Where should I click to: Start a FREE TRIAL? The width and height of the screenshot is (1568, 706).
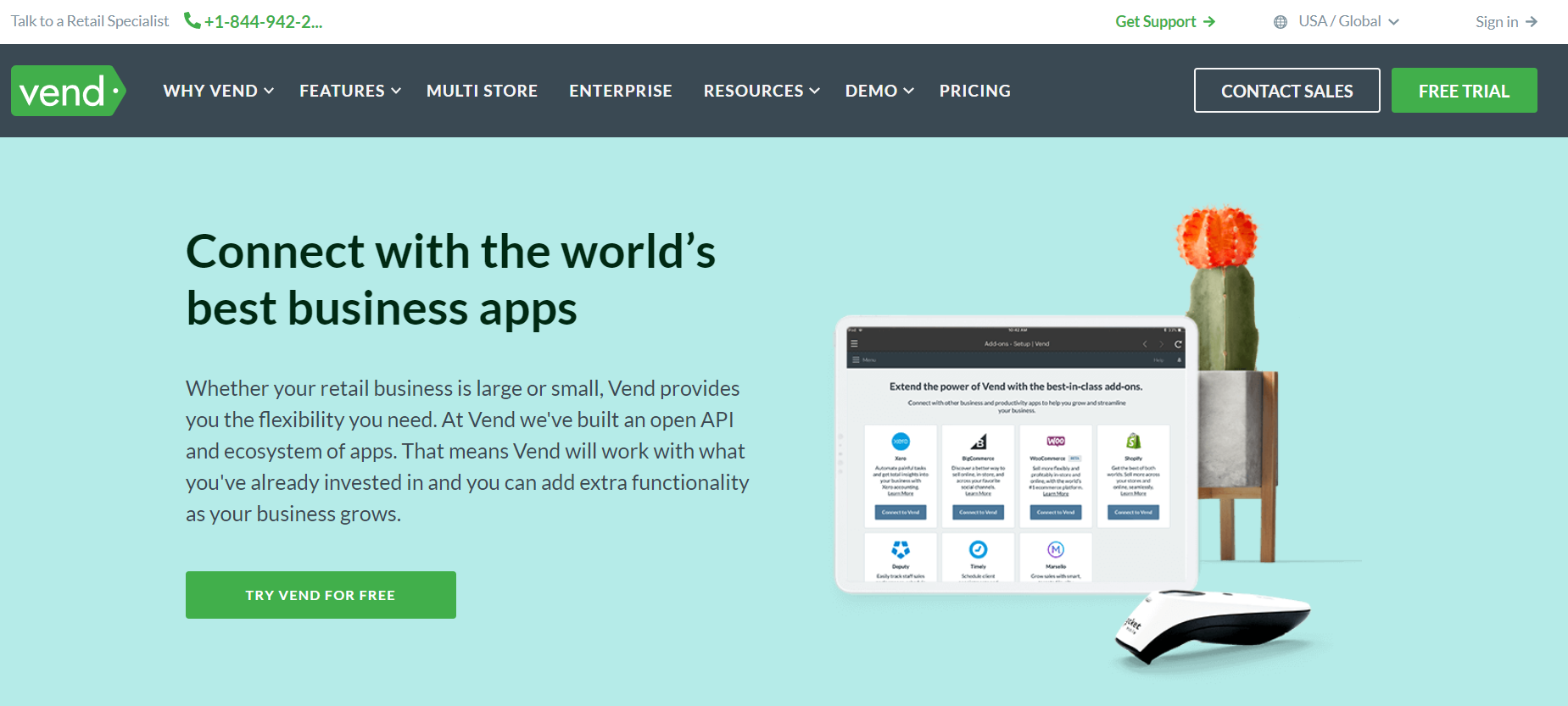point(1465,91)
